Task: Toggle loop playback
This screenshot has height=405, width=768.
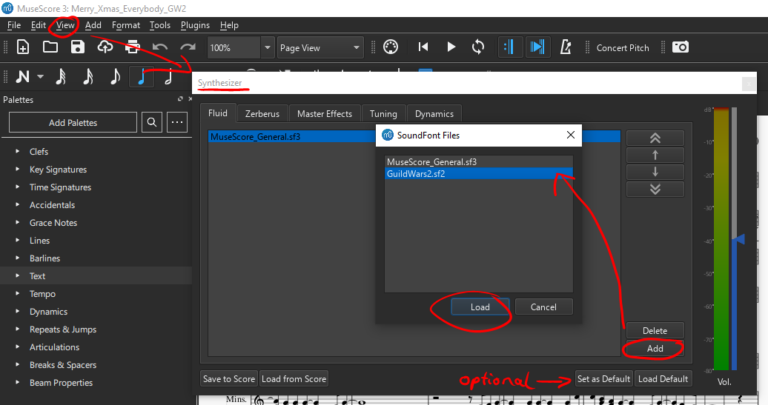Action: point(478,48)
